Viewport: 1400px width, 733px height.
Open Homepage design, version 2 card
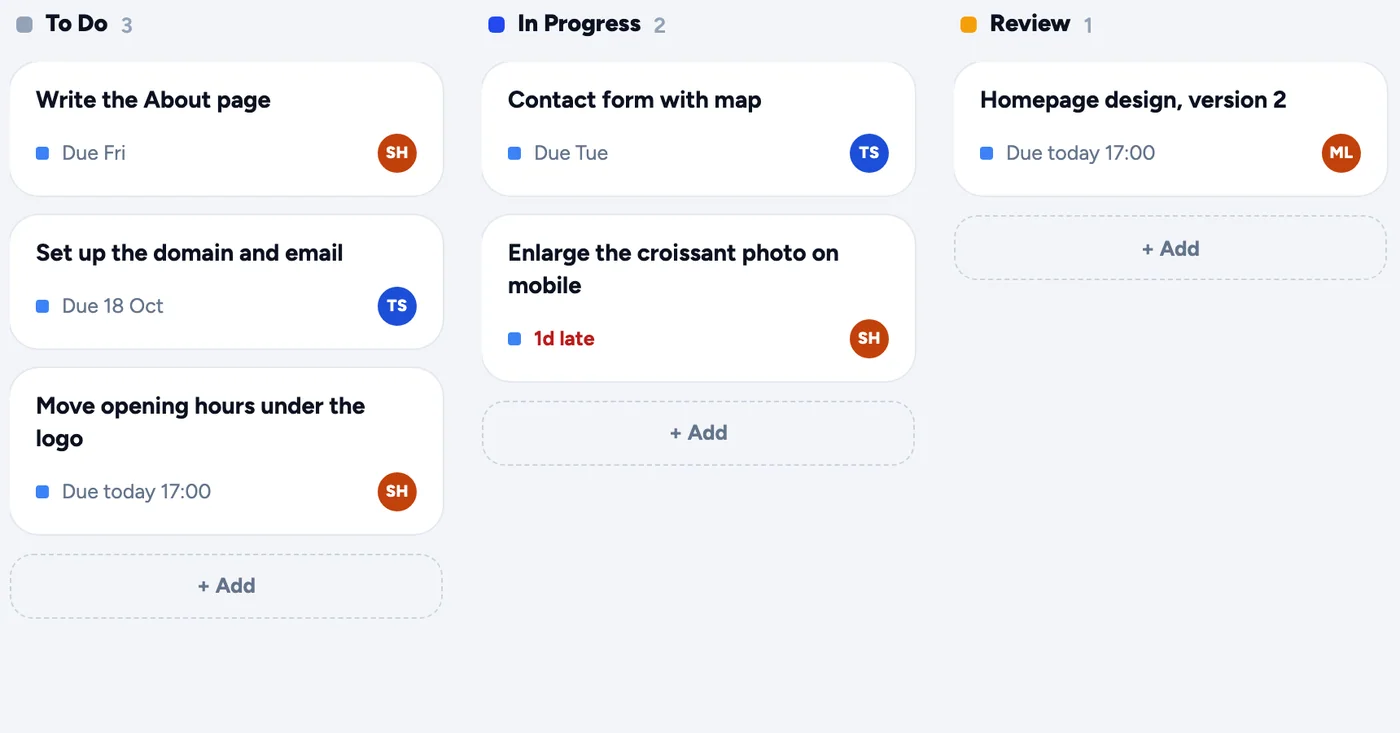click(x=1170, y=129)
